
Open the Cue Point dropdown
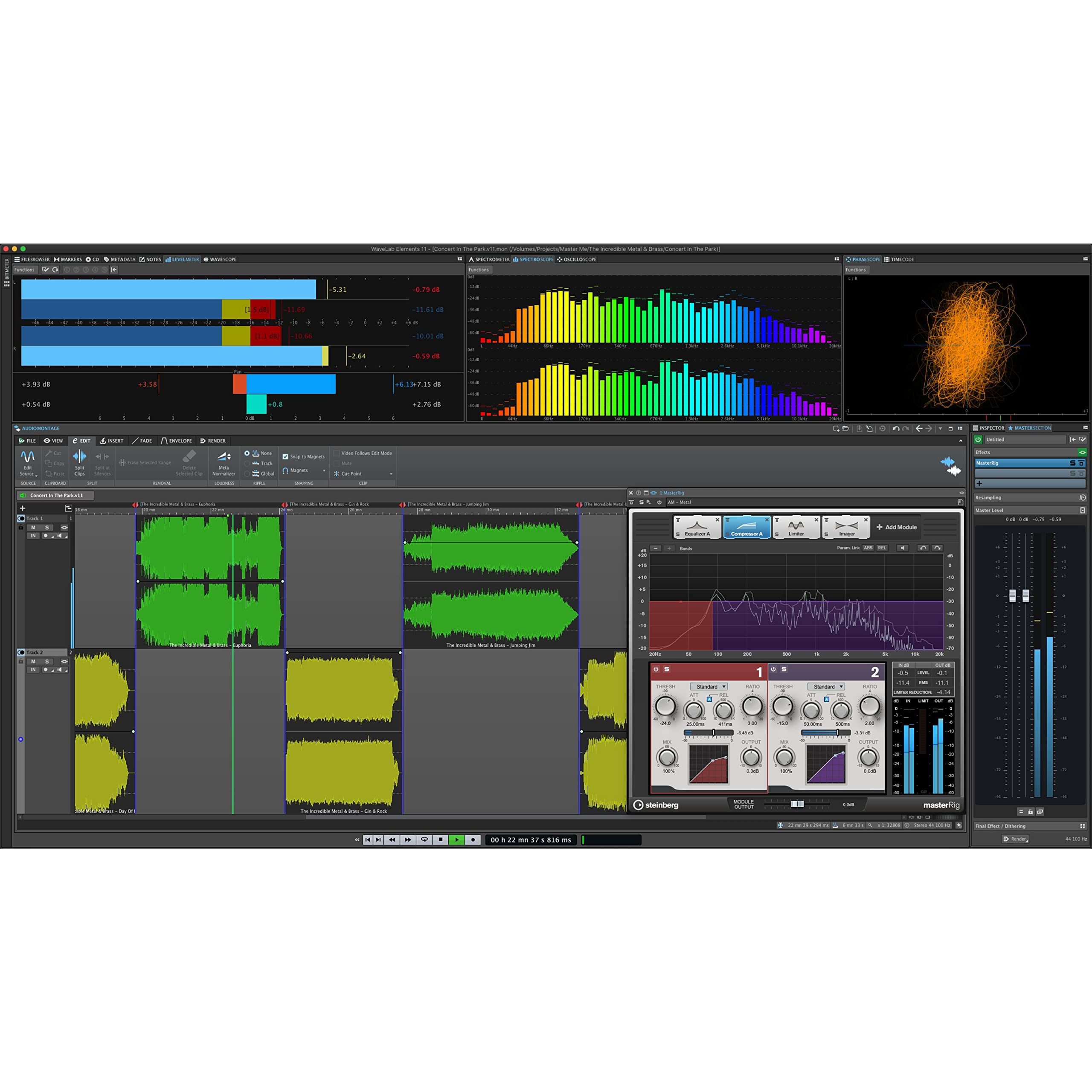pyautogui.click(x=391, y=474)
